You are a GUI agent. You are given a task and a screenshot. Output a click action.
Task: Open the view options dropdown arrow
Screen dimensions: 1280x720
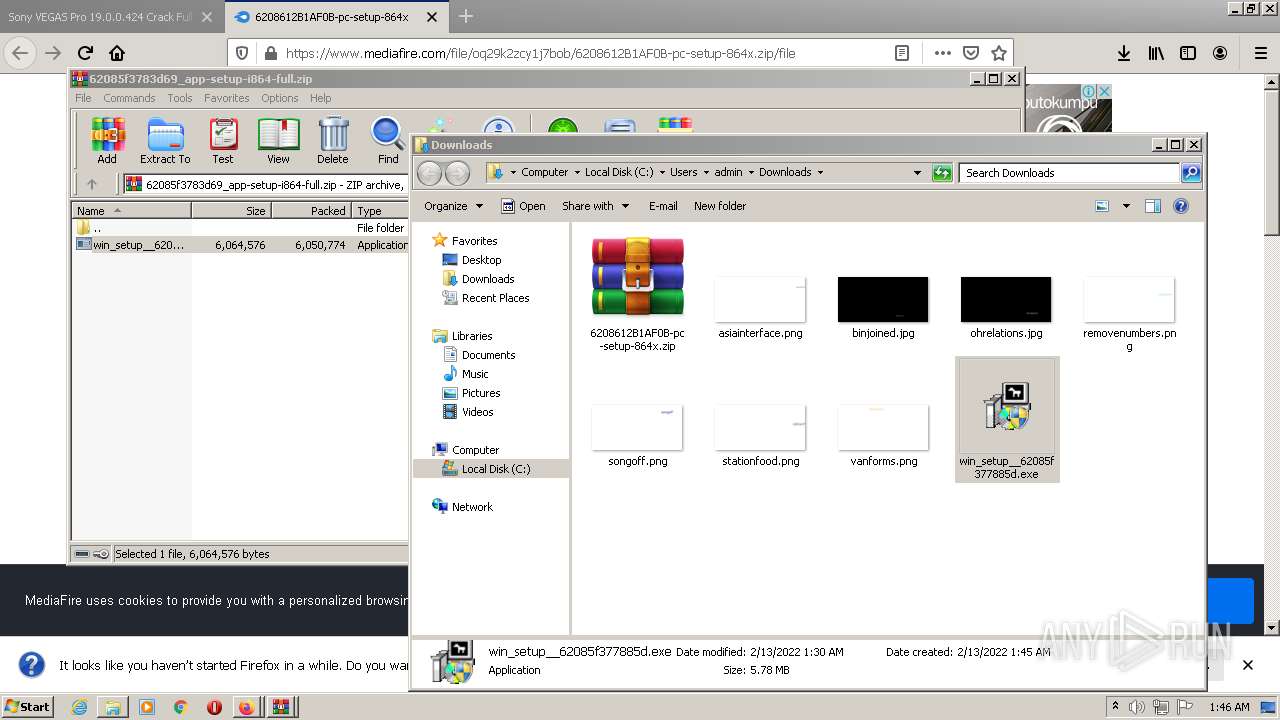tap(1126, 206)
